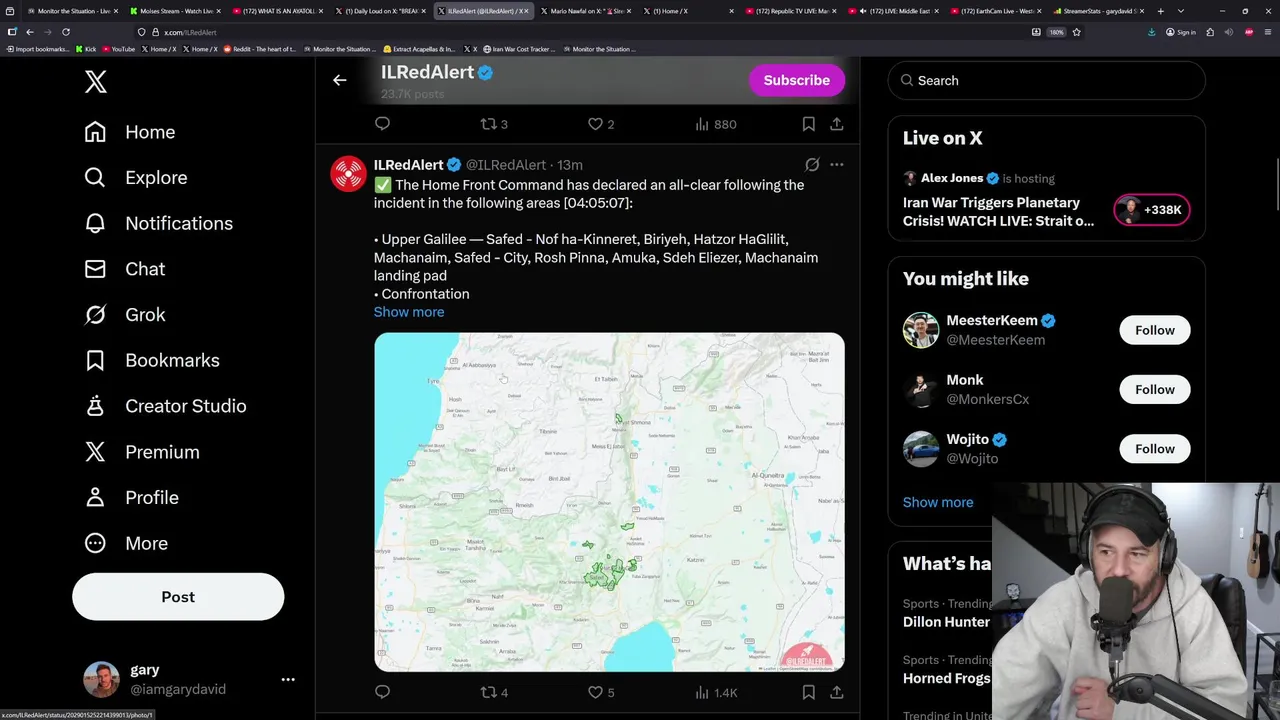Click gary profile avatar at bottom

[101, 679]
